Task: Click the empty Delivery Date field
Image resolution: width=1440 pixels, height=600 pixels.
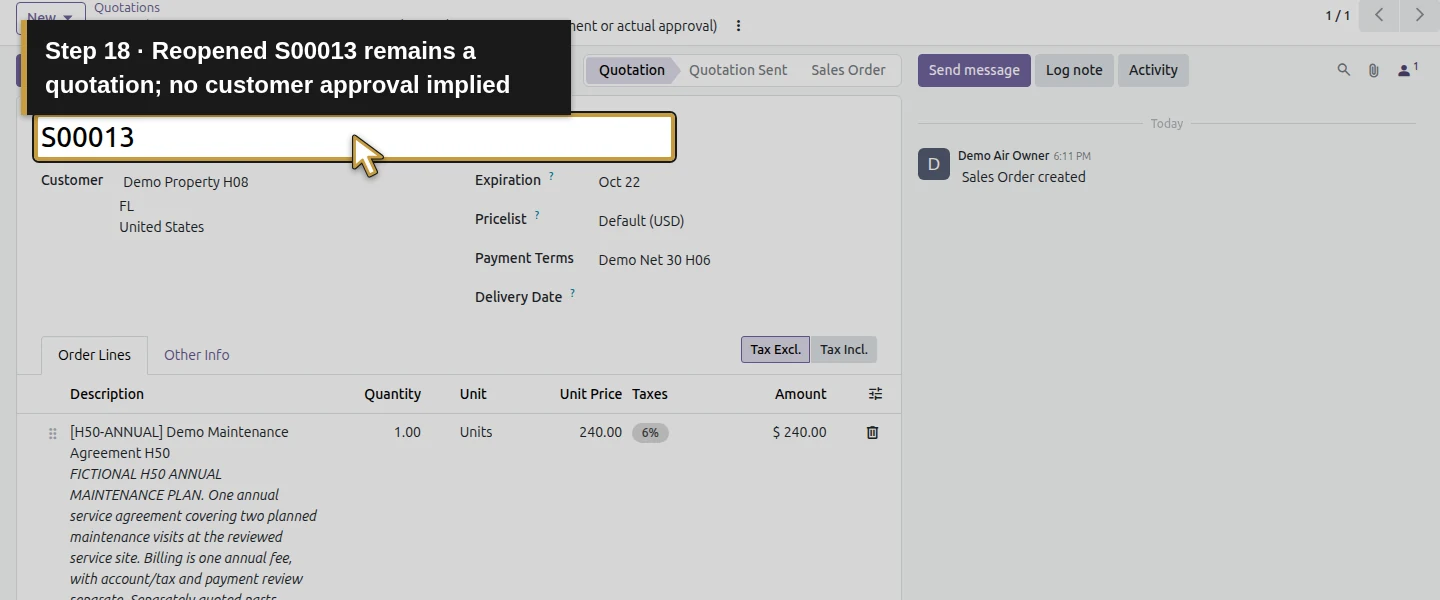Action: [x=738, y=297]
